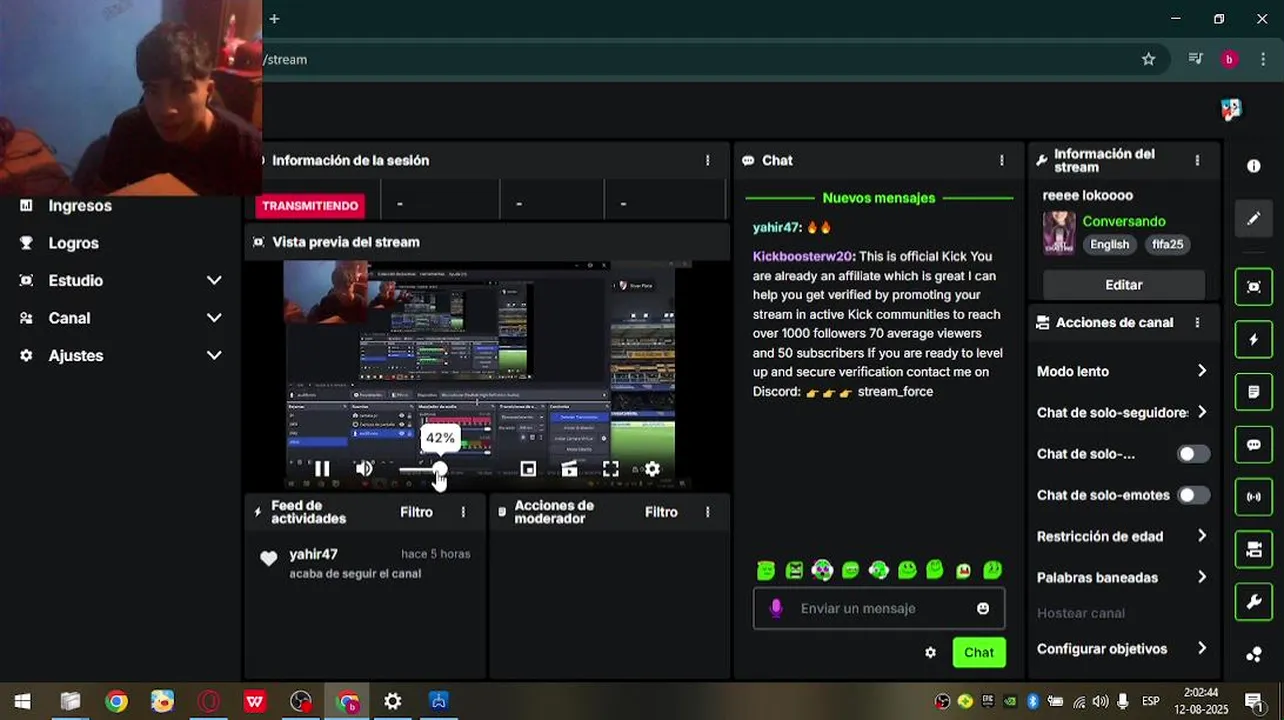Pause the stream preview playback
1284x720 pixels.
[322, 468]
